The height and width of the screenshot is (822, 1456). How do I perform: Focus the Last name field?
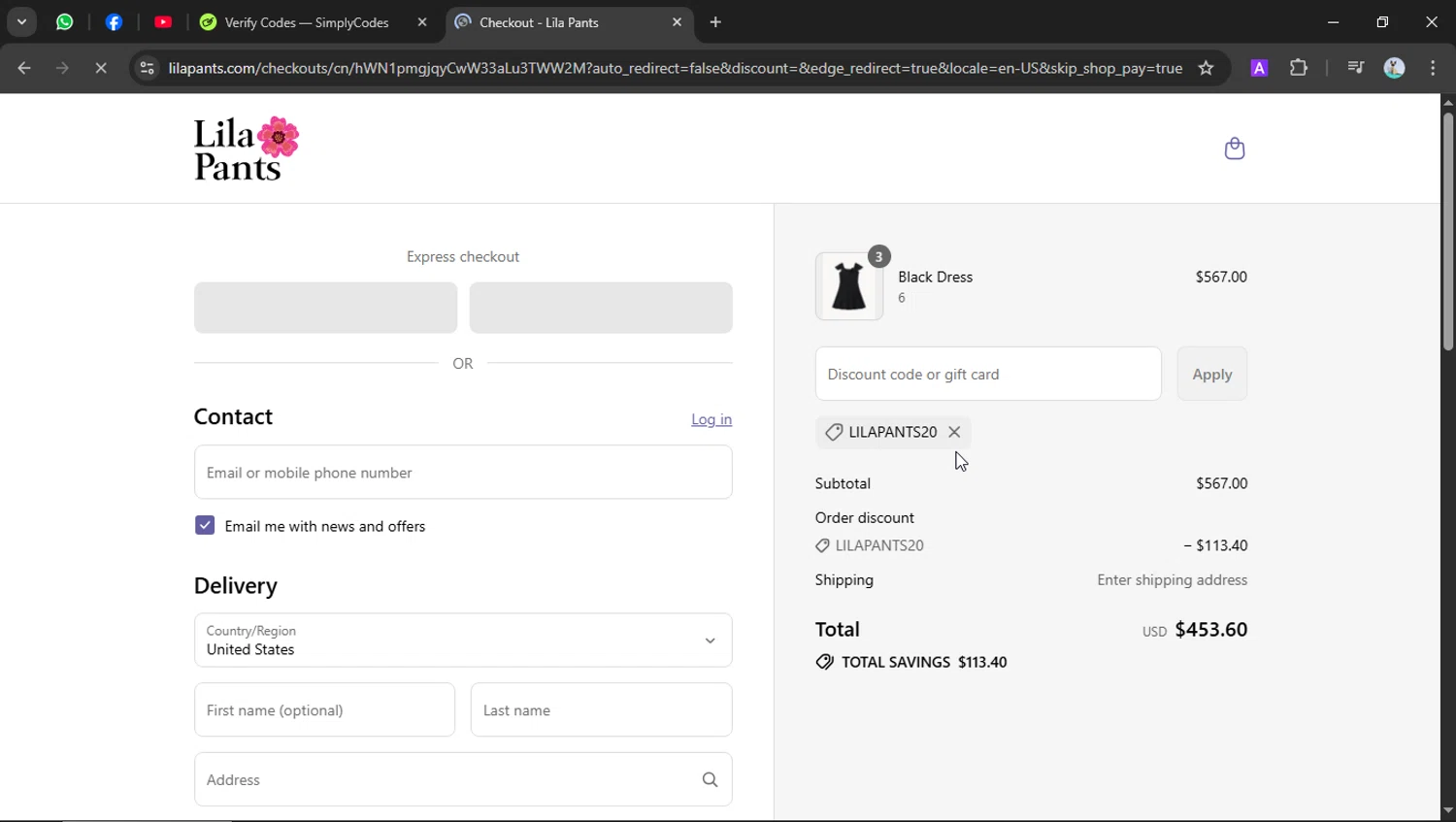point(602,709)
